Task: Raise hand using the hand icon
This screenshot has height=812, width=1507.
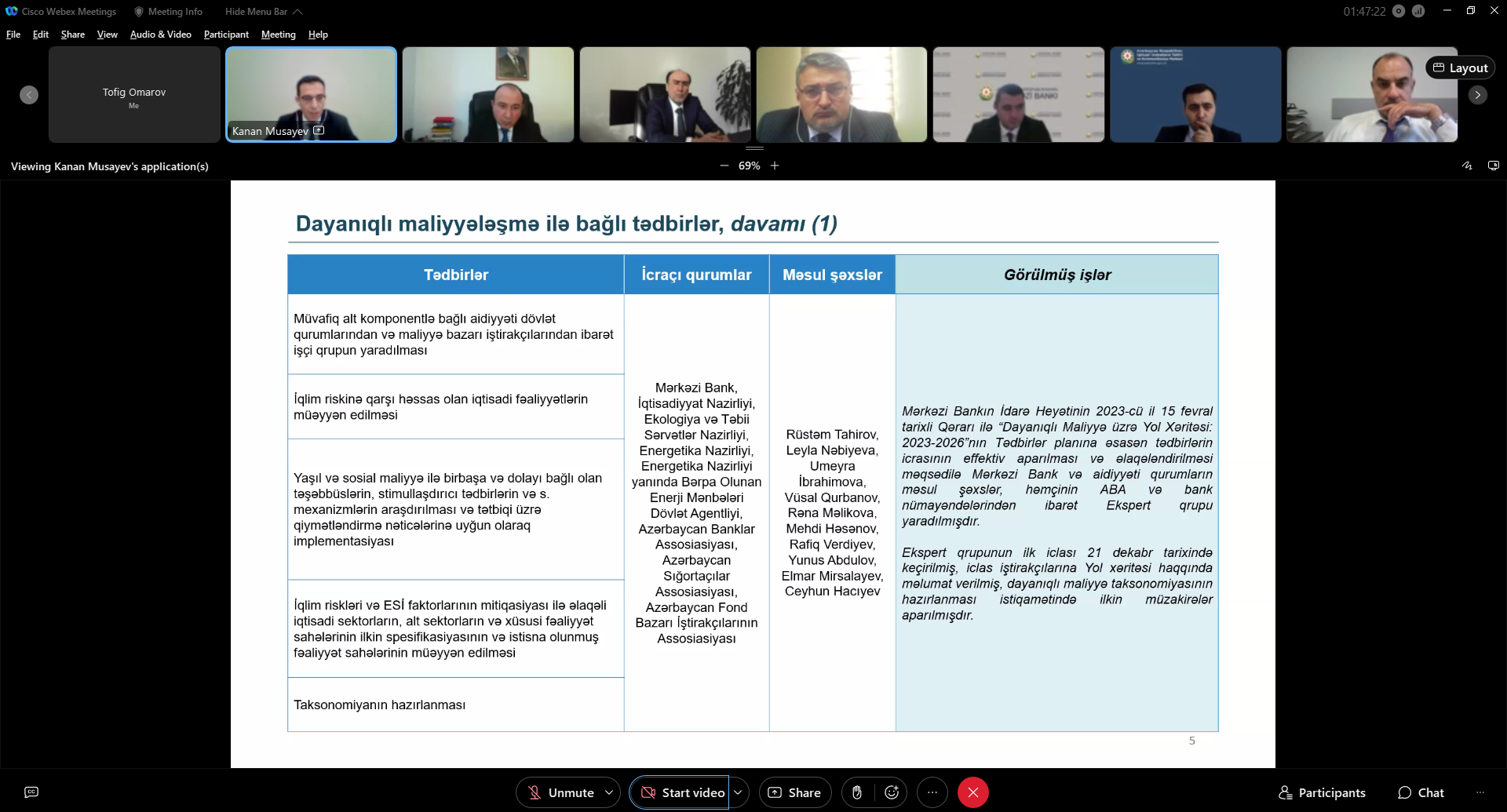Action: (x=857, y=792)
